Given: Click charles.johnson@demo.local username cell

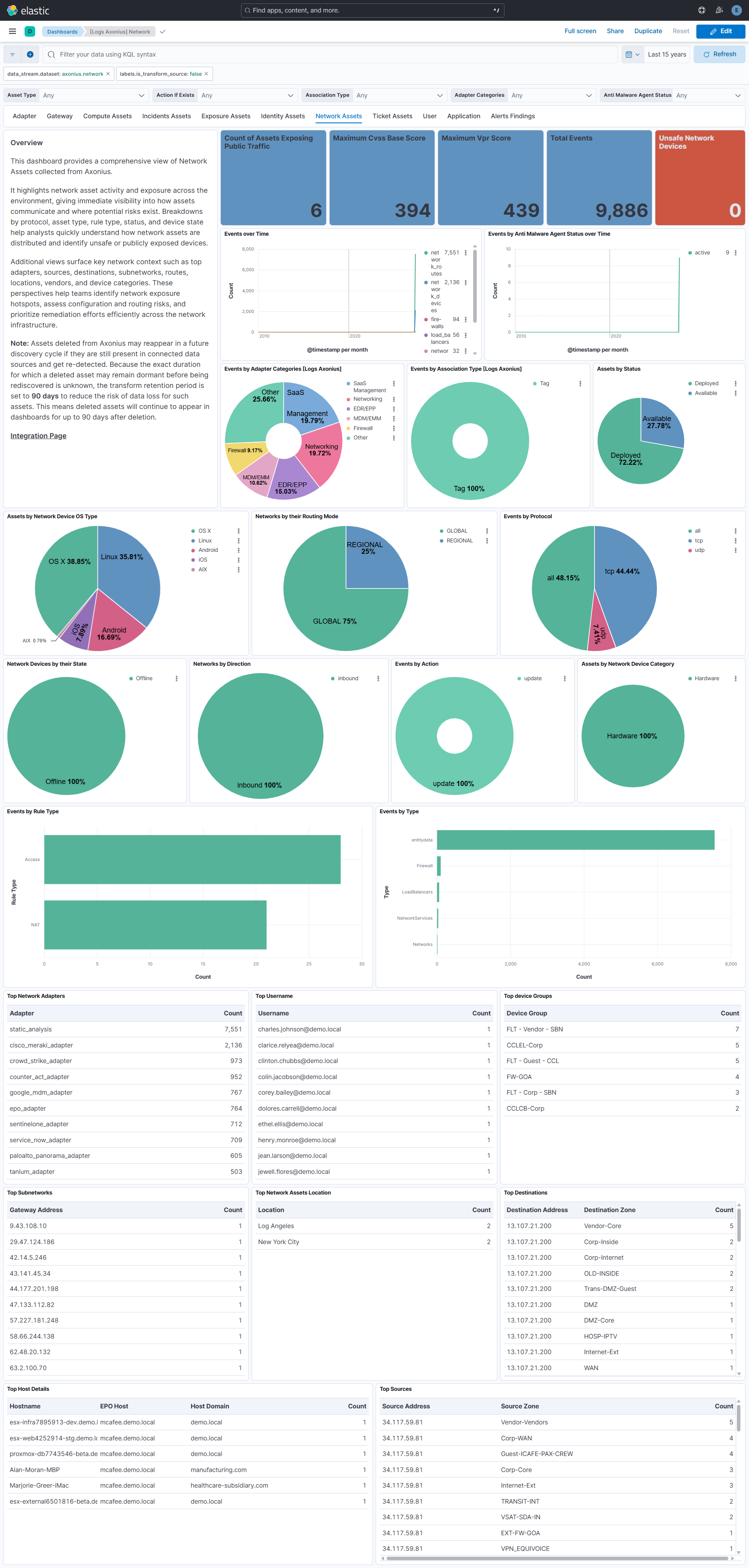Looking at the screenshot, I should pos(299,1029).
